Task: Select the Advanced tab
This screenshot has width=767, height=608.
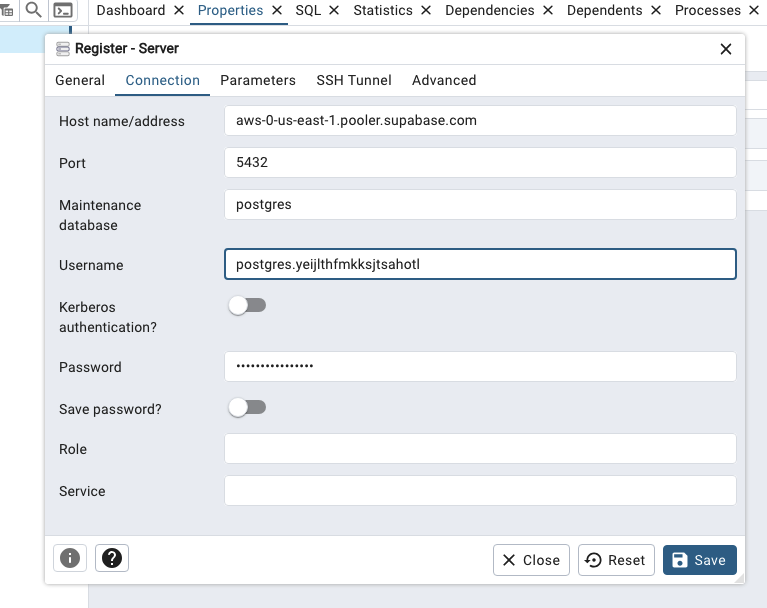Action: 444,80
